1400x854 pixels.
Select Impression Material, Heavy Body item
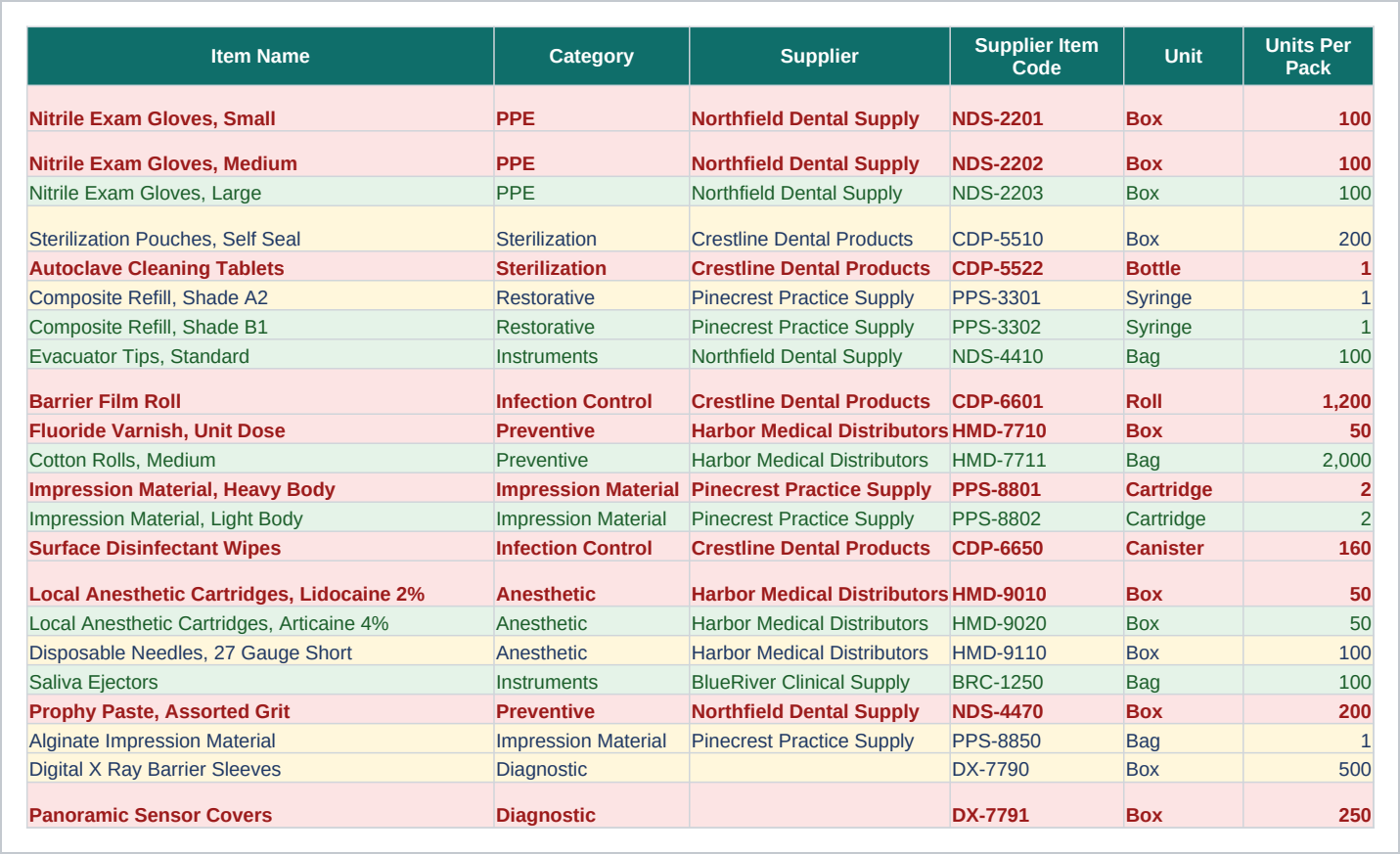pyautogui.click(x=260, y=489)
